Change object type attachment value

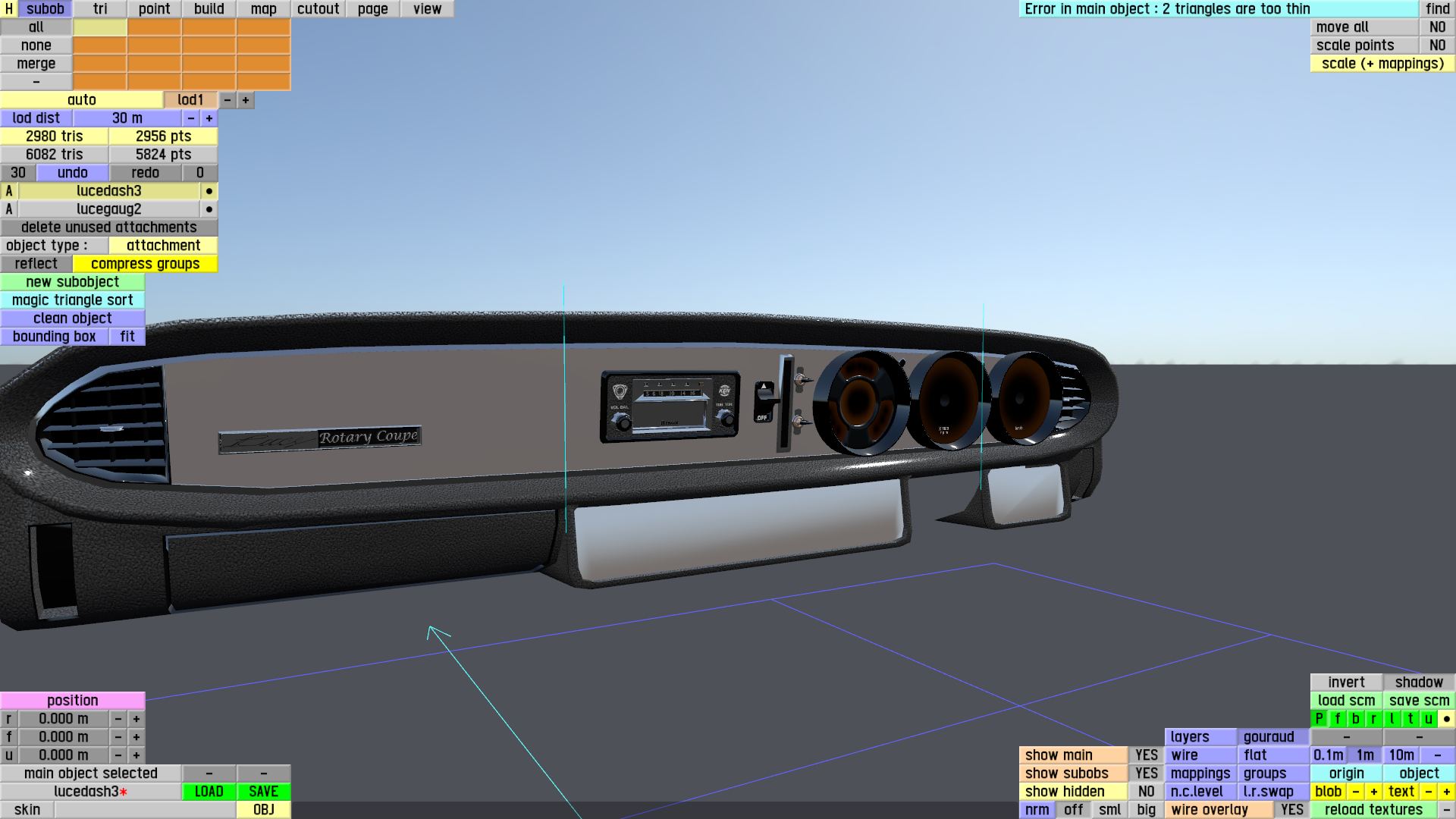(x=163, y=246)
